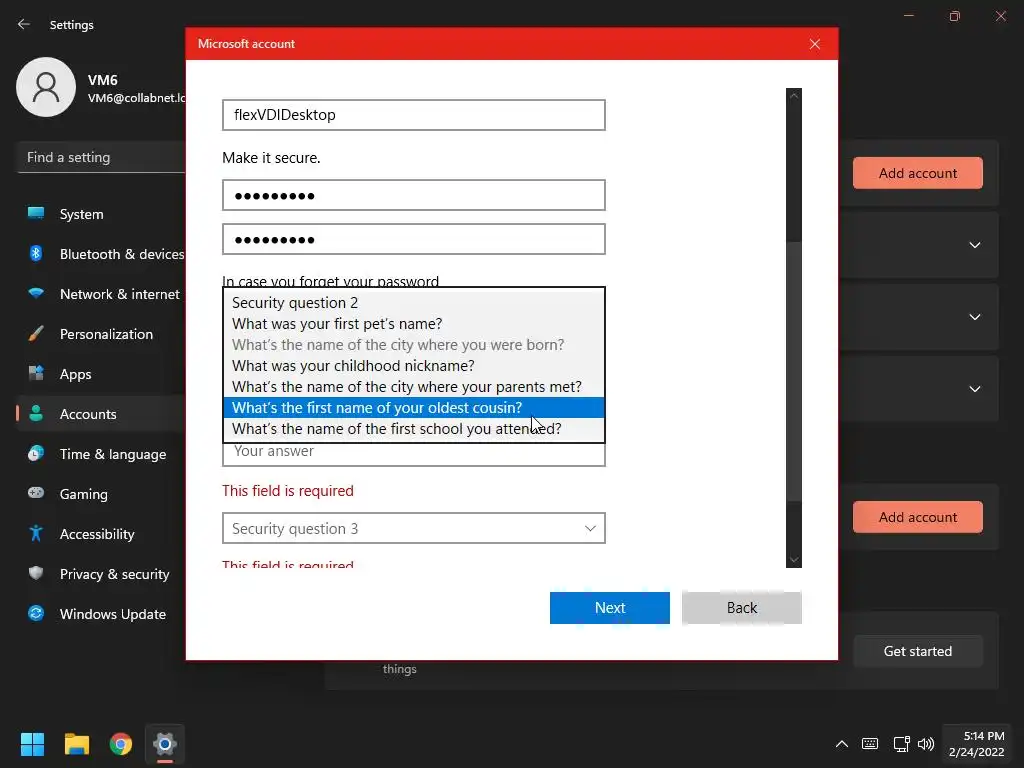This screenshot has height=768, width=1024.
Task: Select the first school you attended question
Action: [414, 428]
